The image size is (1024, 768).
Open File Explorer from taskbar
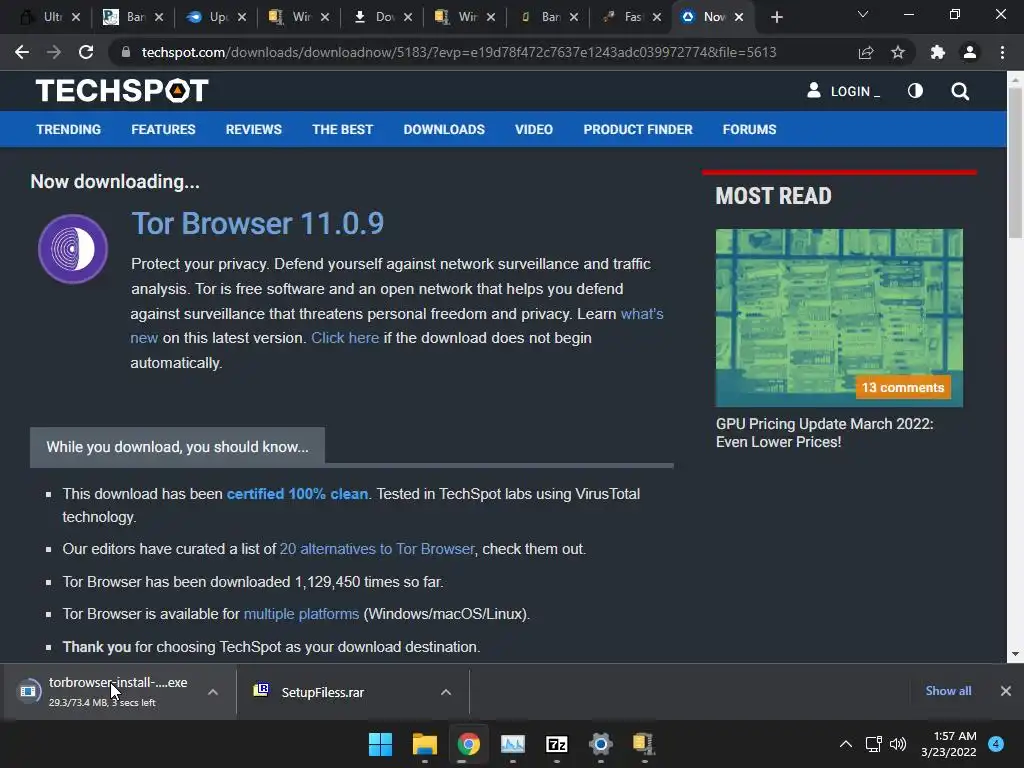tap(424, 744)
